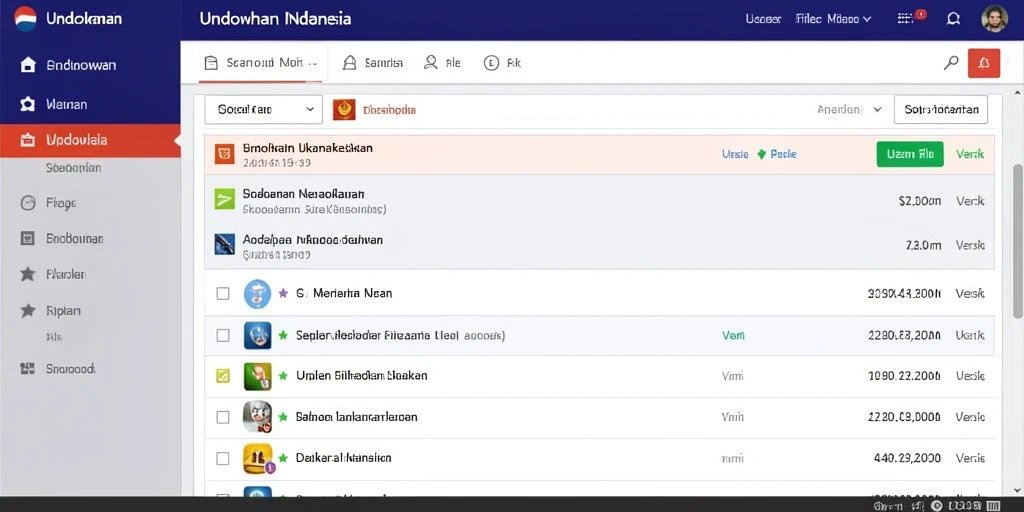This screenshot has width=1024, height=512.
Task: Tick checkbox for Dalkanal Marsiien row
Action: pos(223,458)
